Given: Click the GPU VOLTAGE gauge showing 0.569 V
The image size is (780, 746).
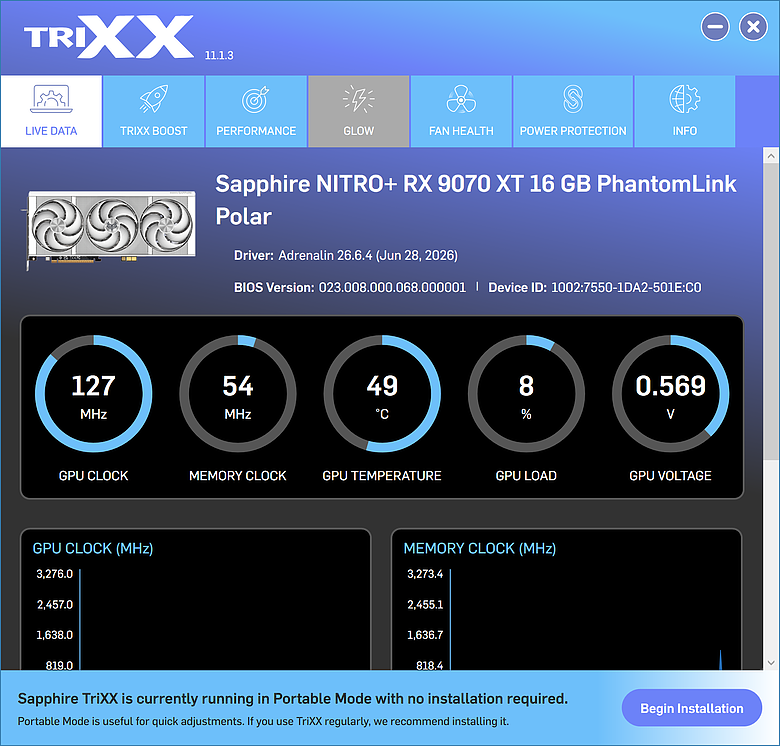Looking at the screenshot, I should (x=671, y=393).
